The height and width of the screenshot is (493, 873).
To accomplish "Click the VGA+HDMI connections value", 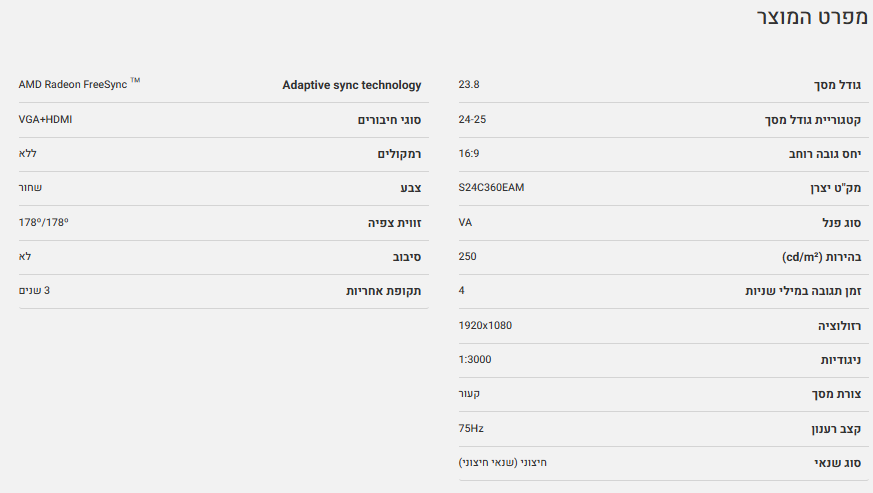I will (45, 120).
